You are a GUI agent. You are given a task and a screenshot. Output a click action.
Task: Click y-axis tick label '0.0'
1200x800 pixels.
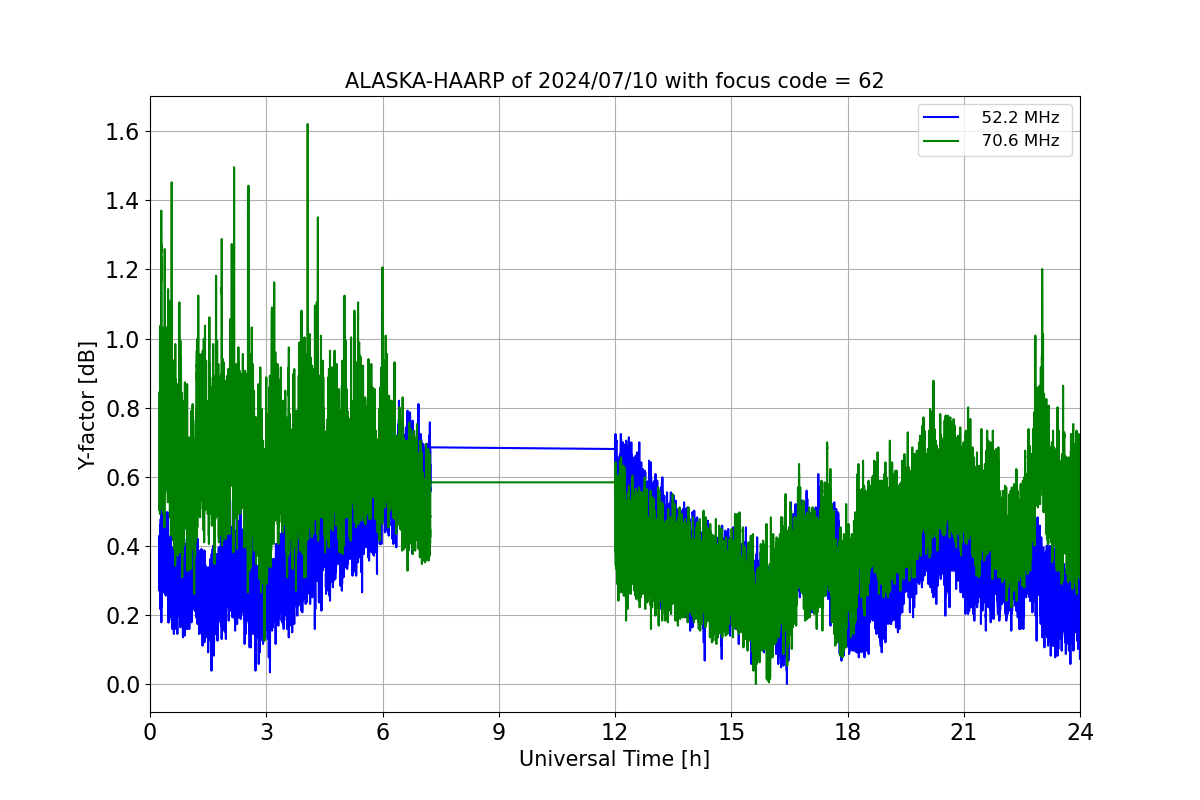pyautogui.click(x=123, y=685)
